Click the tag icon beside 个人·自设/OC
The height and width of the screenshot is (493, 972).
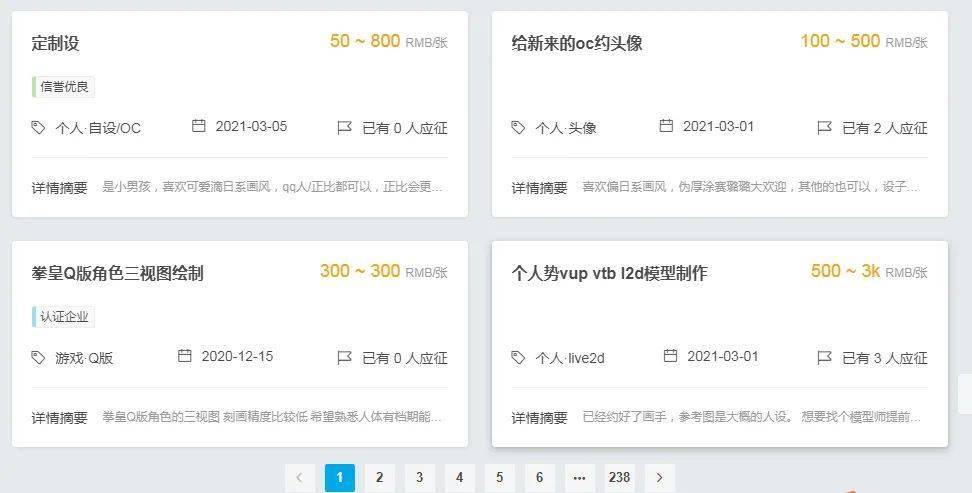pyautogui.click(x=38, y=128)
